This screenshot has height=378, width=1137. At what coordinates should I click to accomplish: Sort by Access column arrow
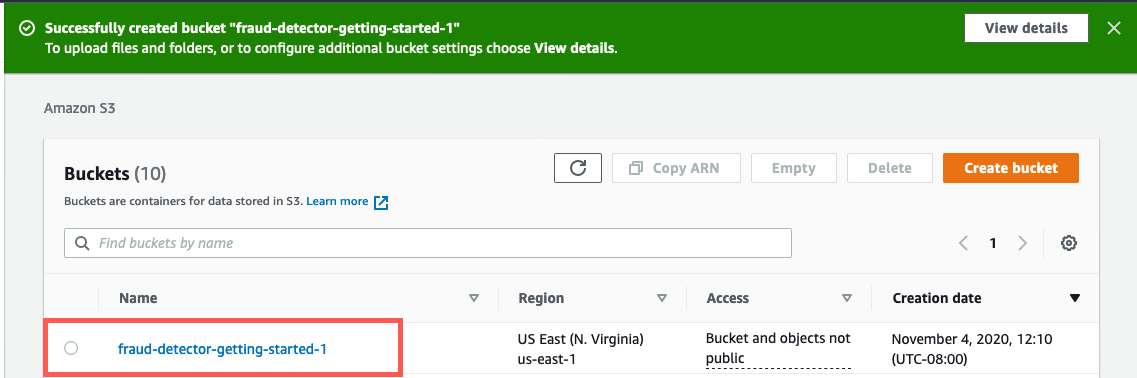[846, 298]
